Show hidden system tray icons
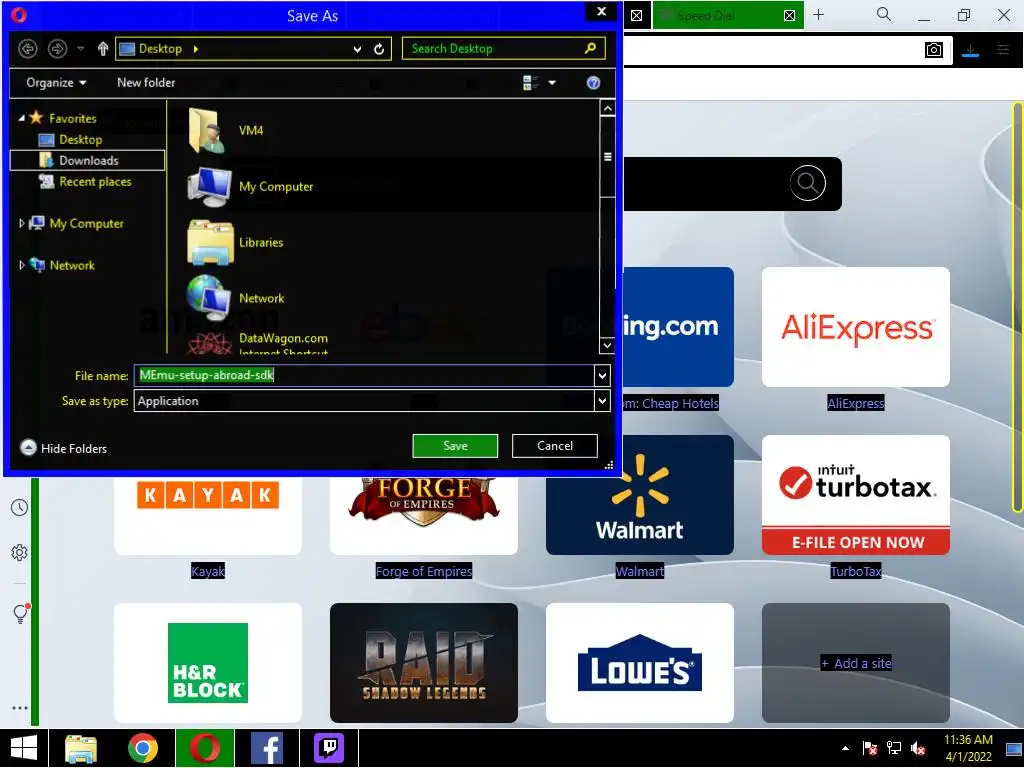Viewport: 1024px width, 768px height. pyautogui.click(x=845, y=748)
